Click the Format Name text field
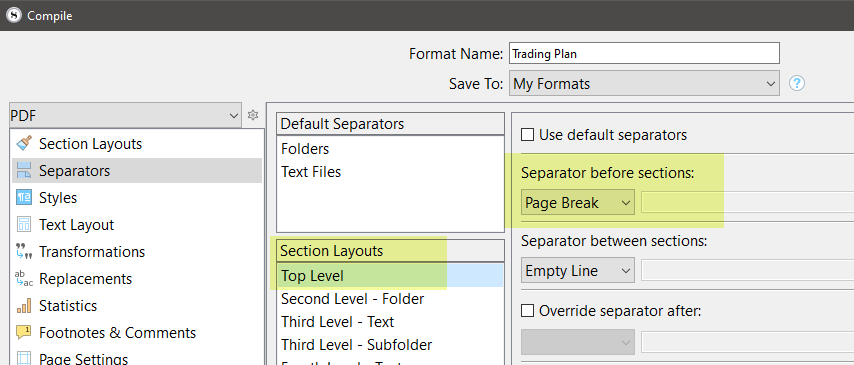Screen dimensions: 854x365 pyautogui.click(x=644, y=53)
